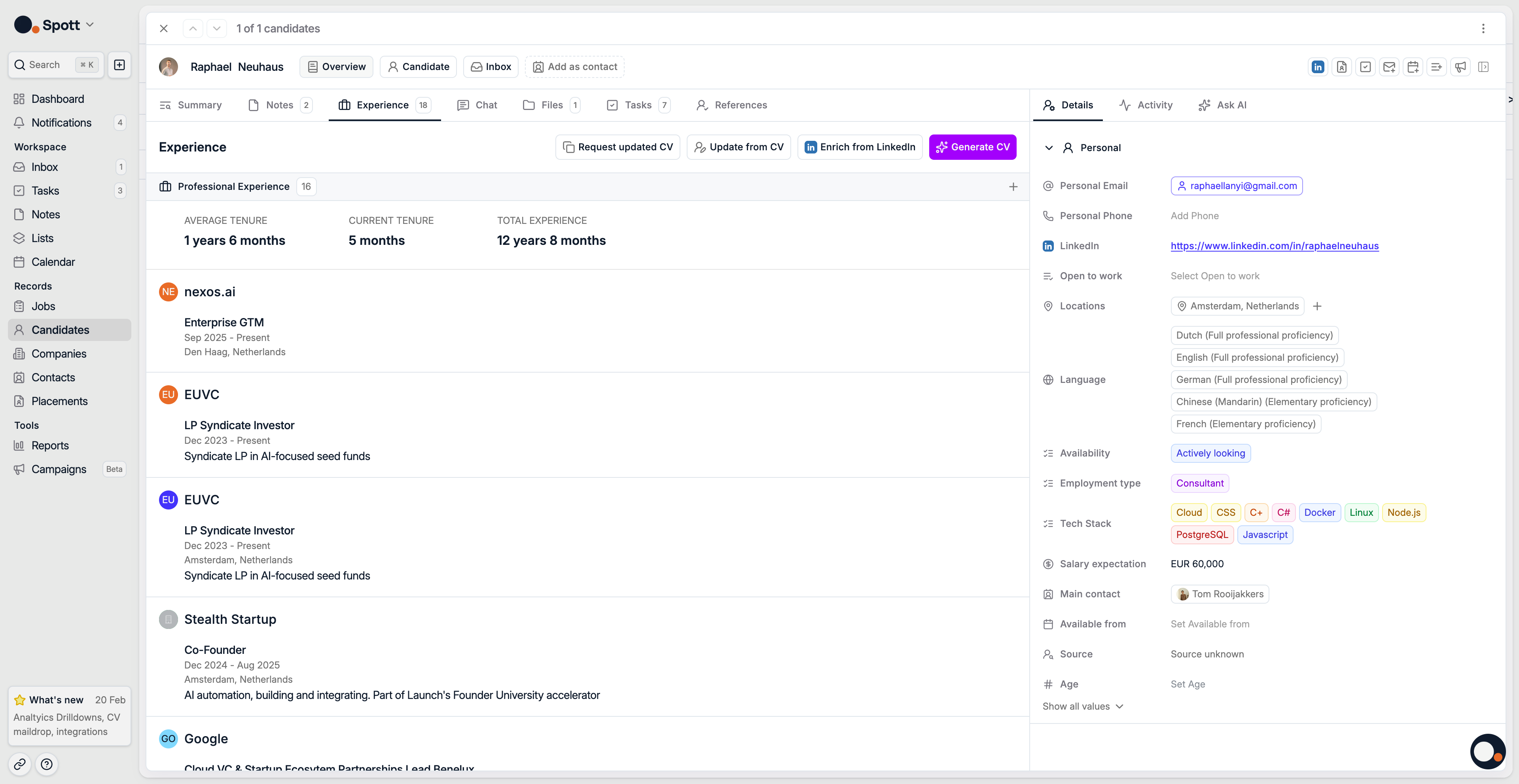Click the Search field in sidebar

coord(56,65)
